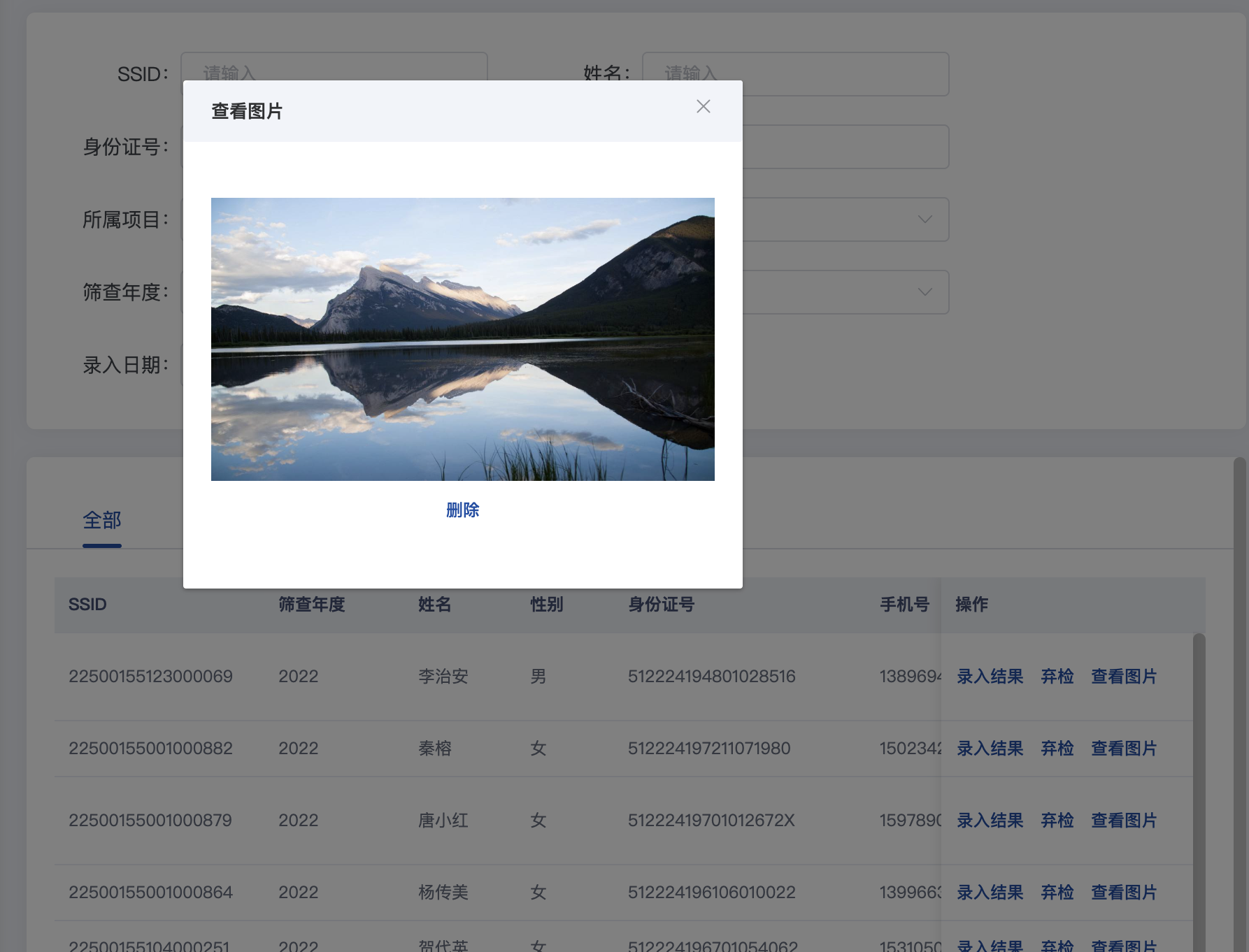This screenshot has height=952, width=1249.
Task: Click the SSID input field
Action: pos(334,66)
